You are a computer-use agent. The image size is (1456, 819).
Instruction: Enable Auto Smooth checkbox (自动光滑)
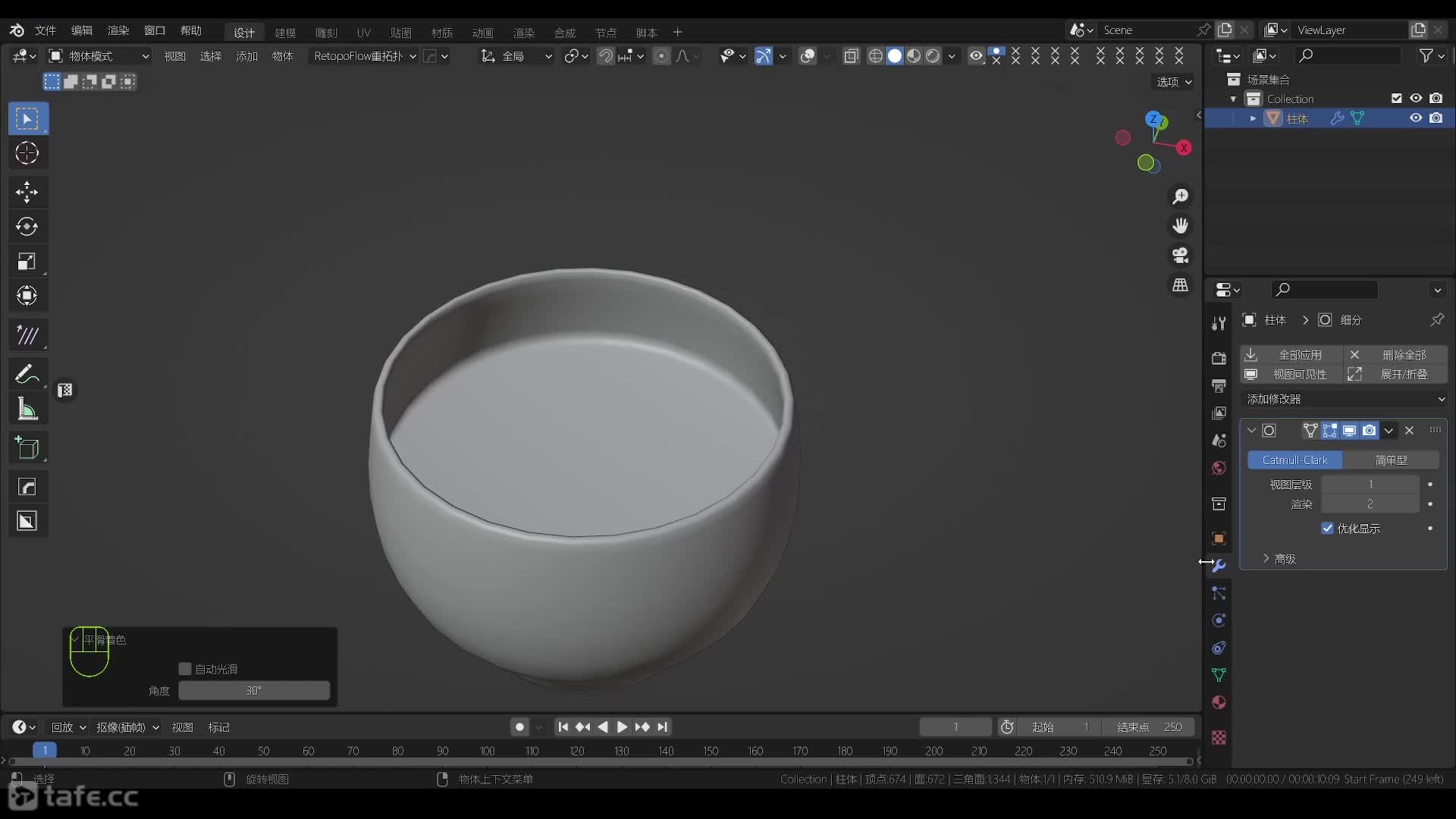184,669
